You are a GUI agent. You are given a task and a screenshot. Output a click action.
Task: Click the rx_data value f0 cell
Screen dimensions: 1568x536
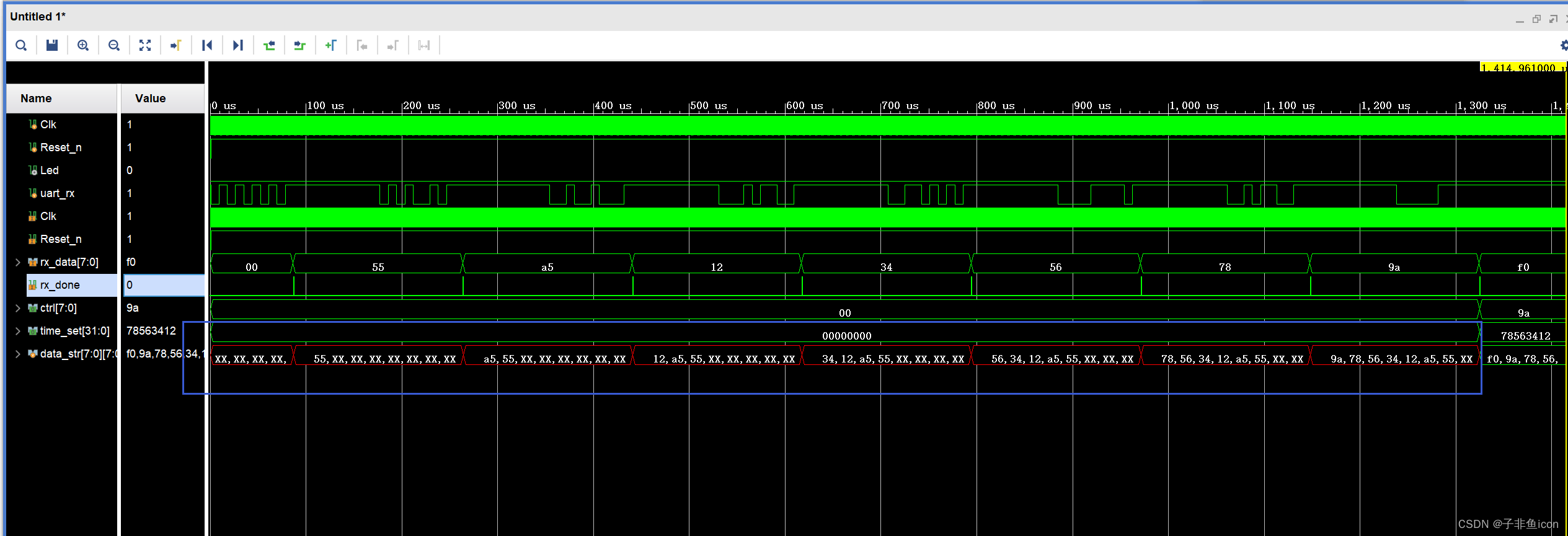[131, 262]
